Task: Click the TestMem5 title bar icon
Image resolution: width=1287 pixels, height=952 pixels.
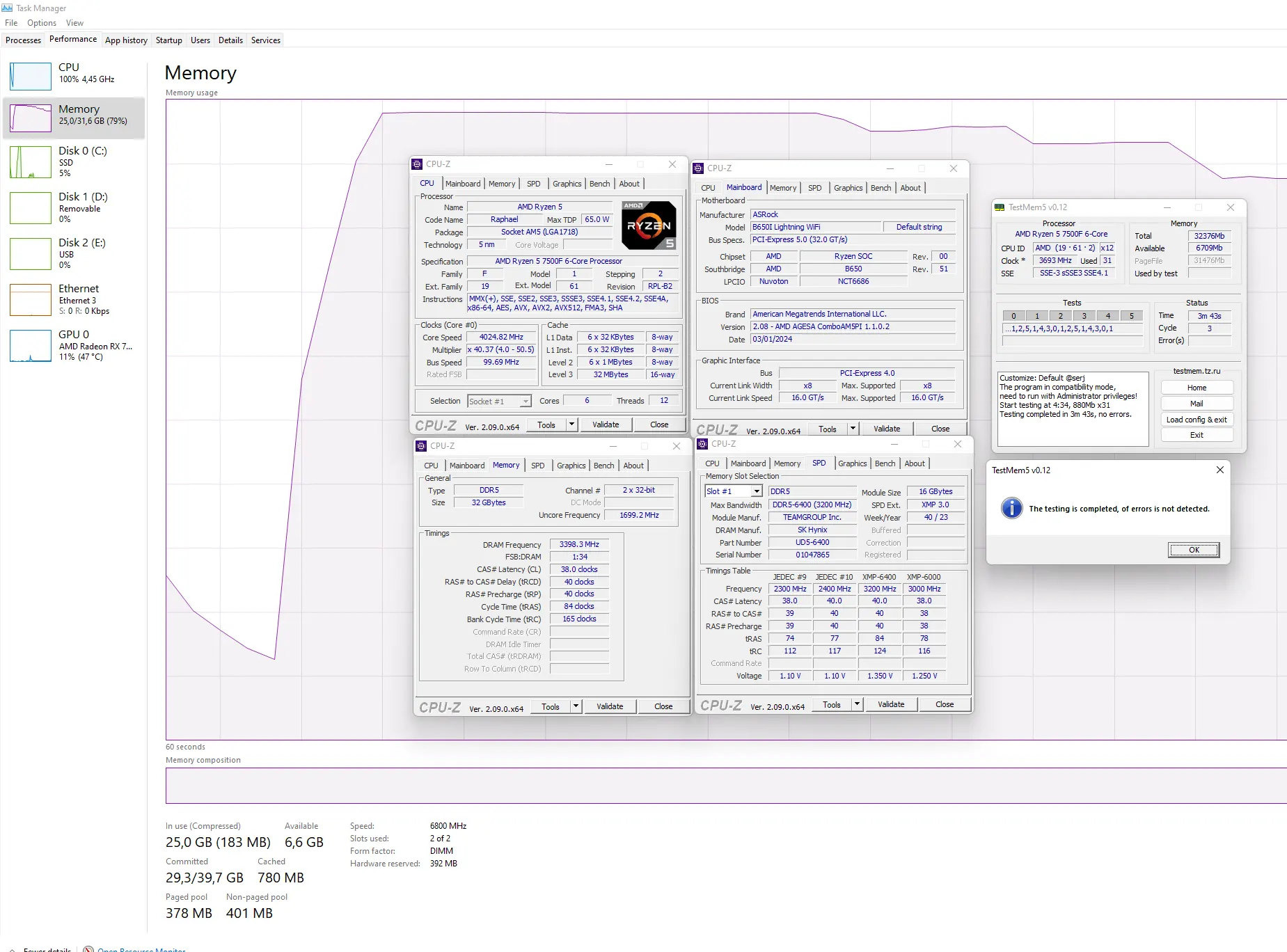Action: pos(1000,207)
